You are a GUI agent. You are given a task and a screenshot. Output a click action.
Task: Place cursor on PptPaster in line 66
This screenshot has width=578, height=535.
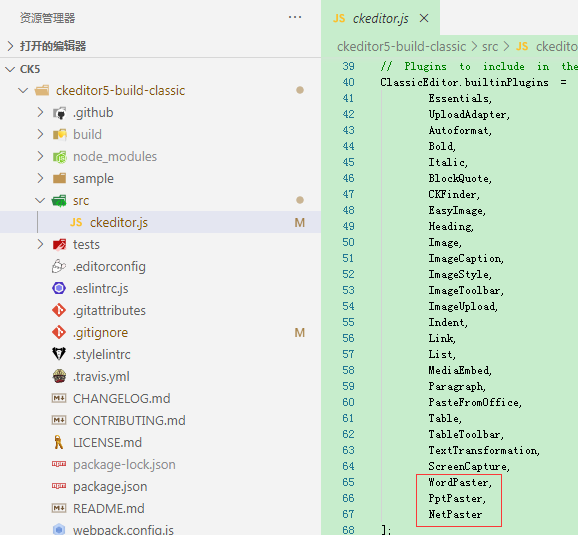pos(455,498)
